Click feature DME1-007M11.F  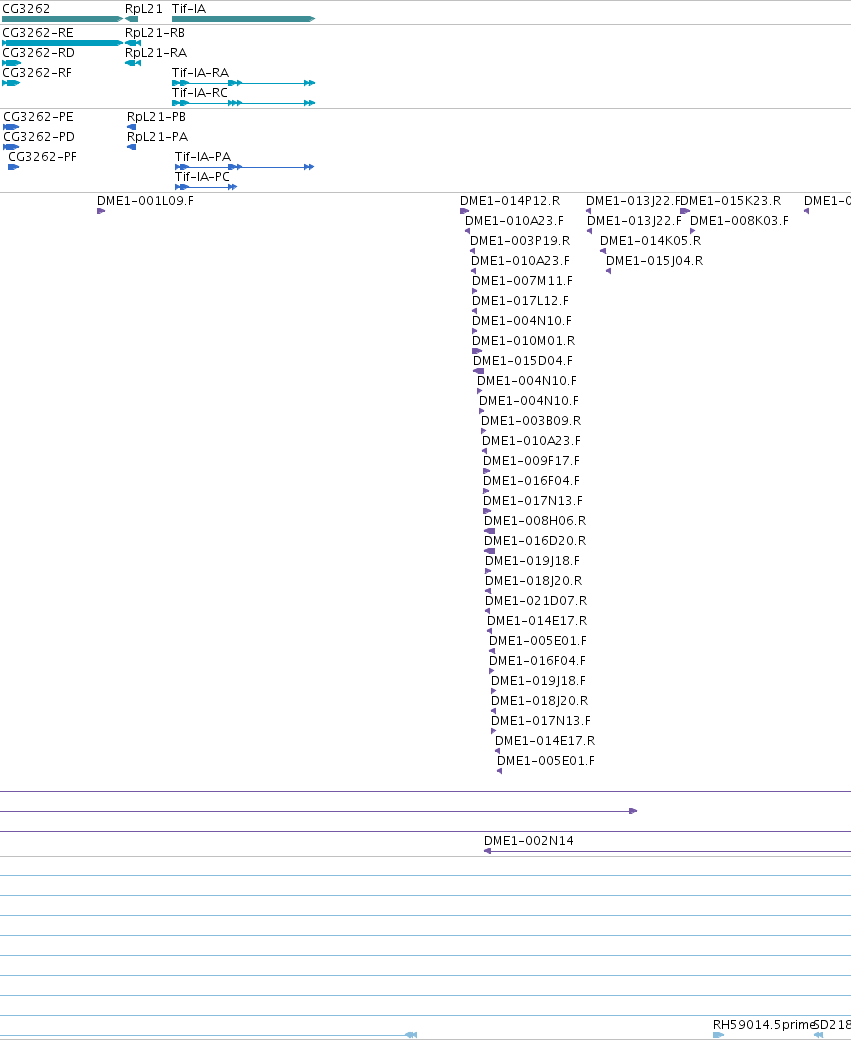[522, 280]
